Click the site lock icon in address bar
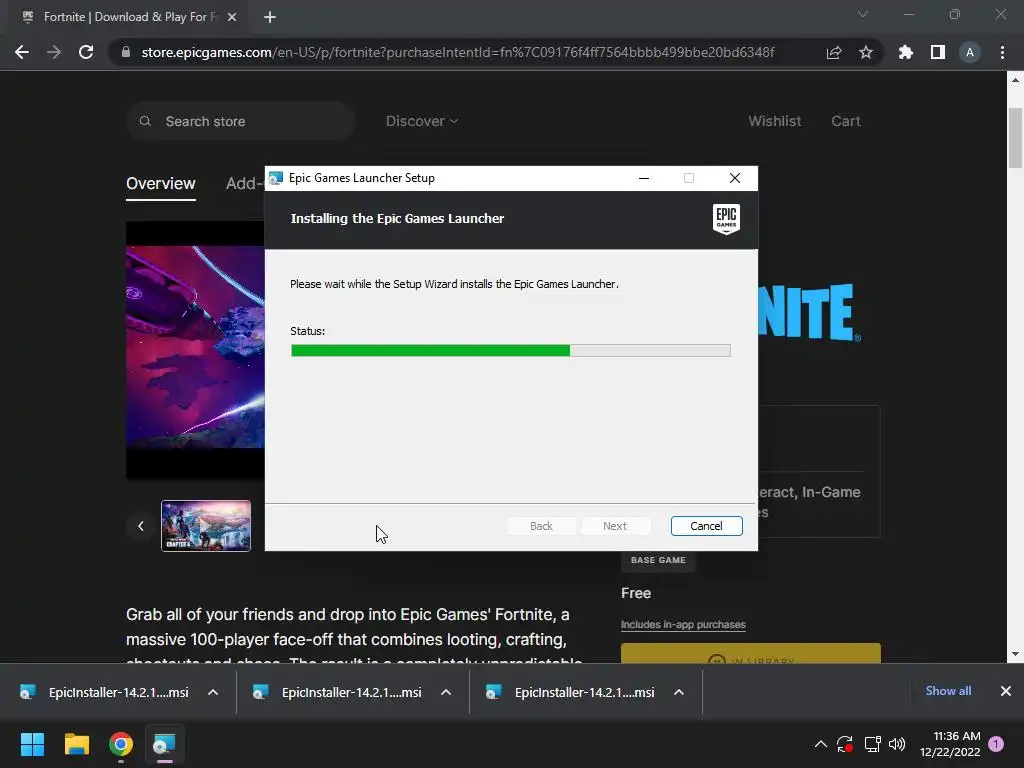This screenshot has height=768, width=1024. click(126, 52)
